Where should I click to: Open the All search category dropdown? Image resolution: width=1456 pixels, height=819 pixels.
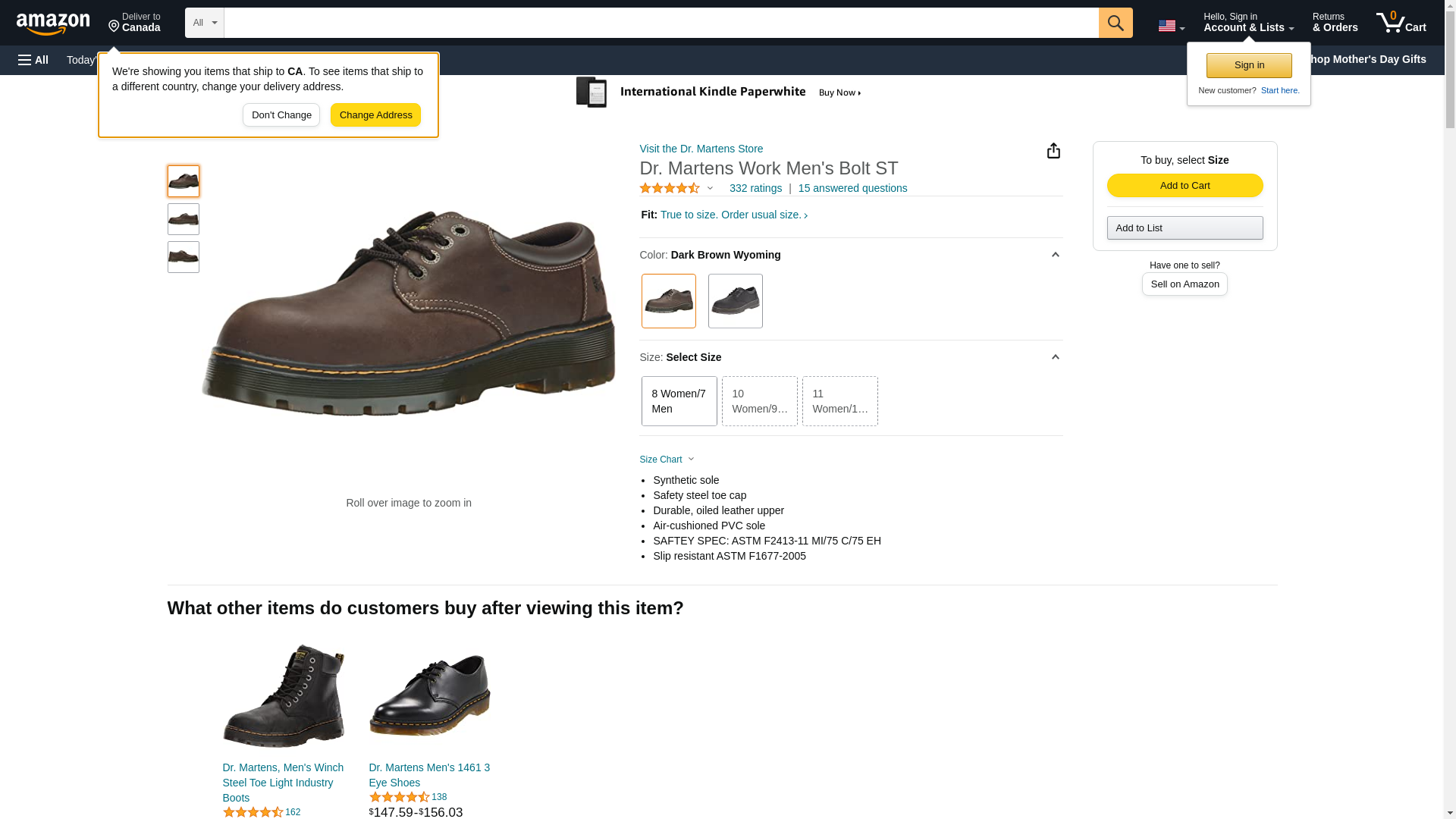[x=204, y=23]
